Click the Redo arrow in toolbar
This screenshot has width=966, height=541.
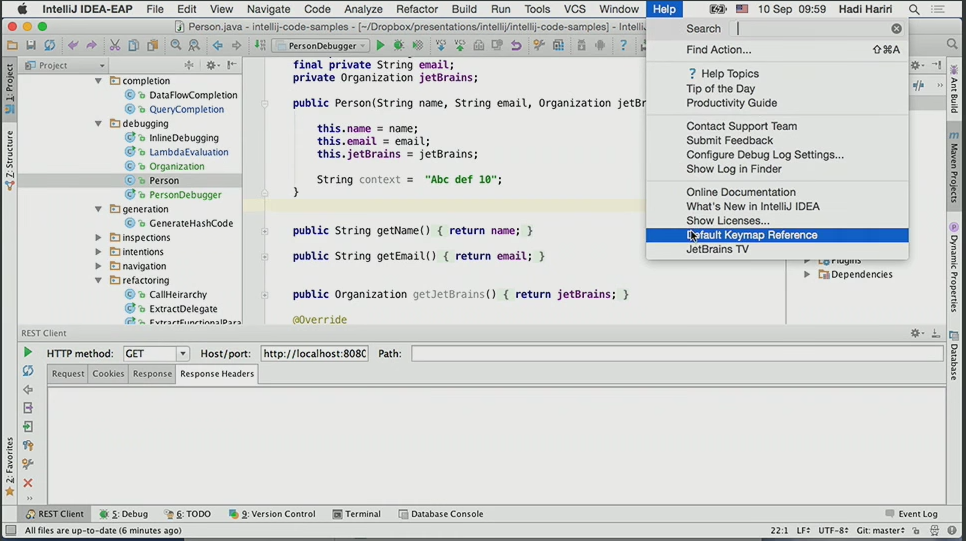click(91, 46)
